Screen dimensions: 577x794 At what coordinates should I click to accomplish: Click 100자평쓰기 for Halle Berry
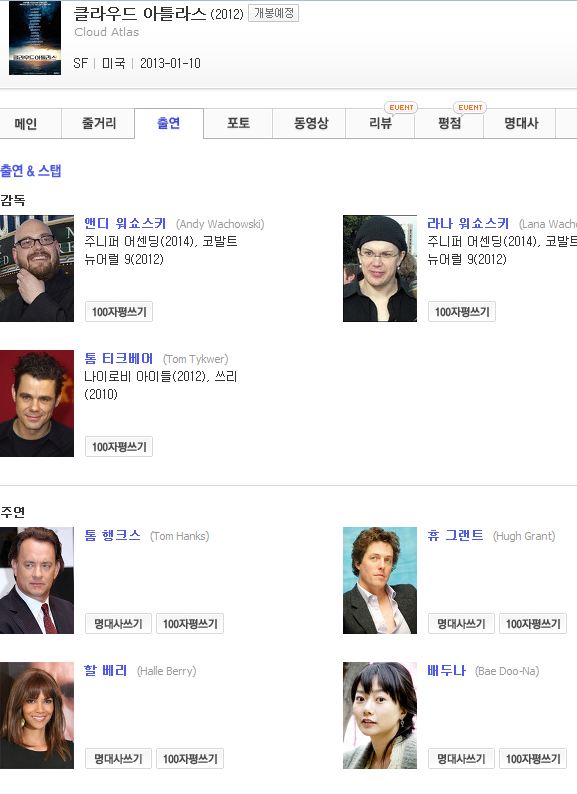(x=190, y=759)
